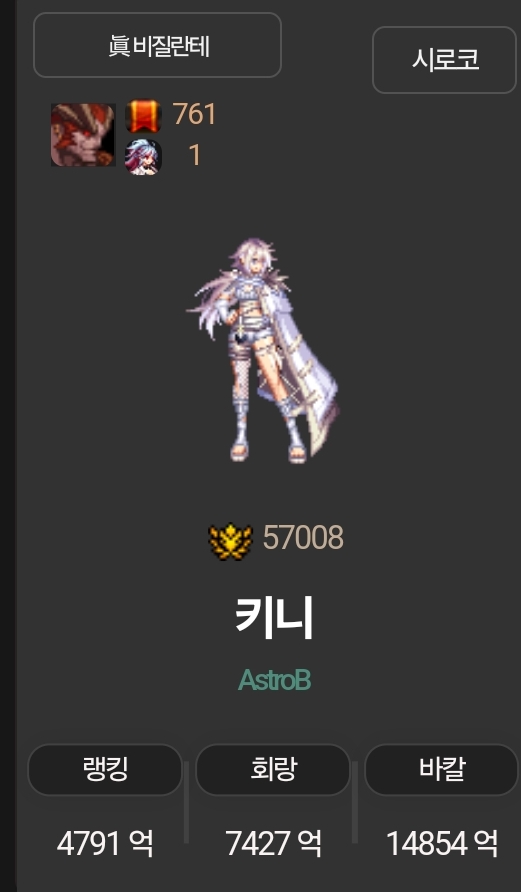Click the 14854 억 damage value

coord(442,844)
